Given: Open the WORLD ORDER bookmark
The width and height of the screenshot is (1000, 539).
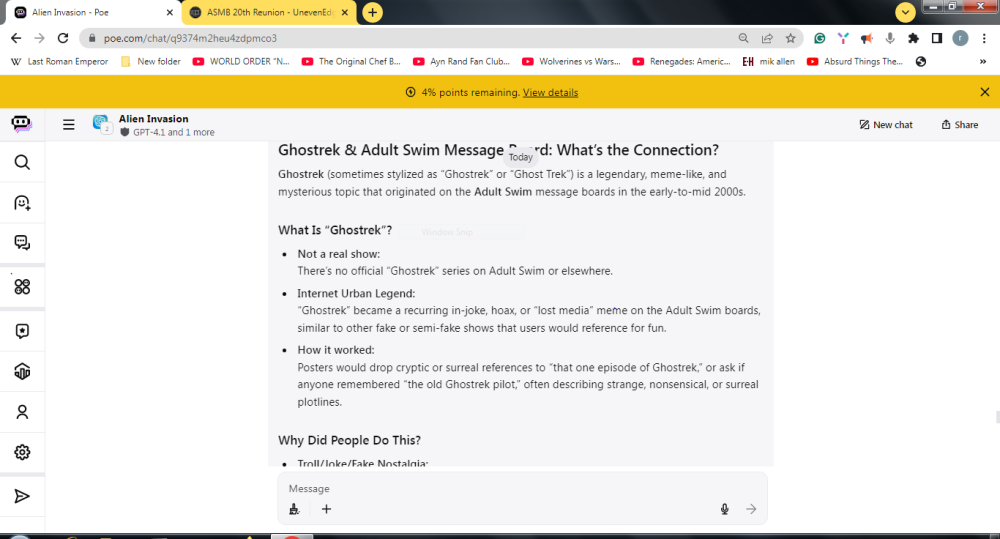Looking at the screenshot, I should pos(242,62).
